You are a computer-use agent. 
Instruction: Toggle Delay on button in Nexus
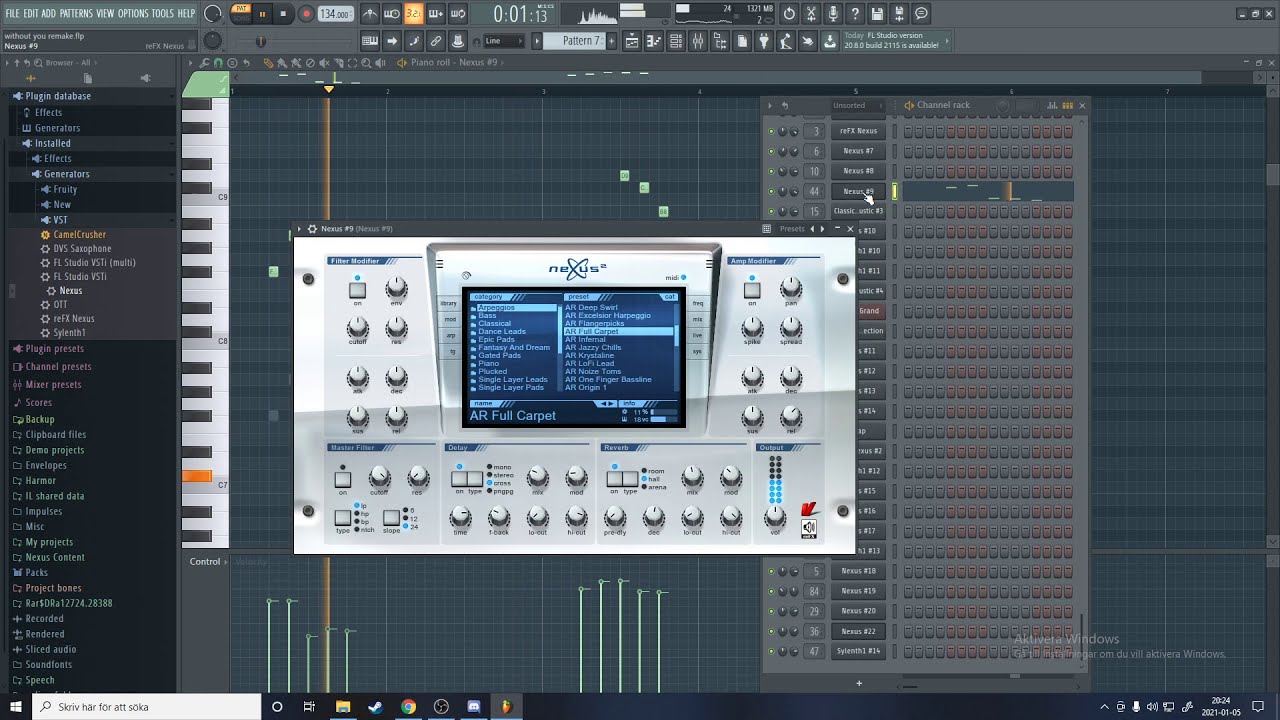459,479
